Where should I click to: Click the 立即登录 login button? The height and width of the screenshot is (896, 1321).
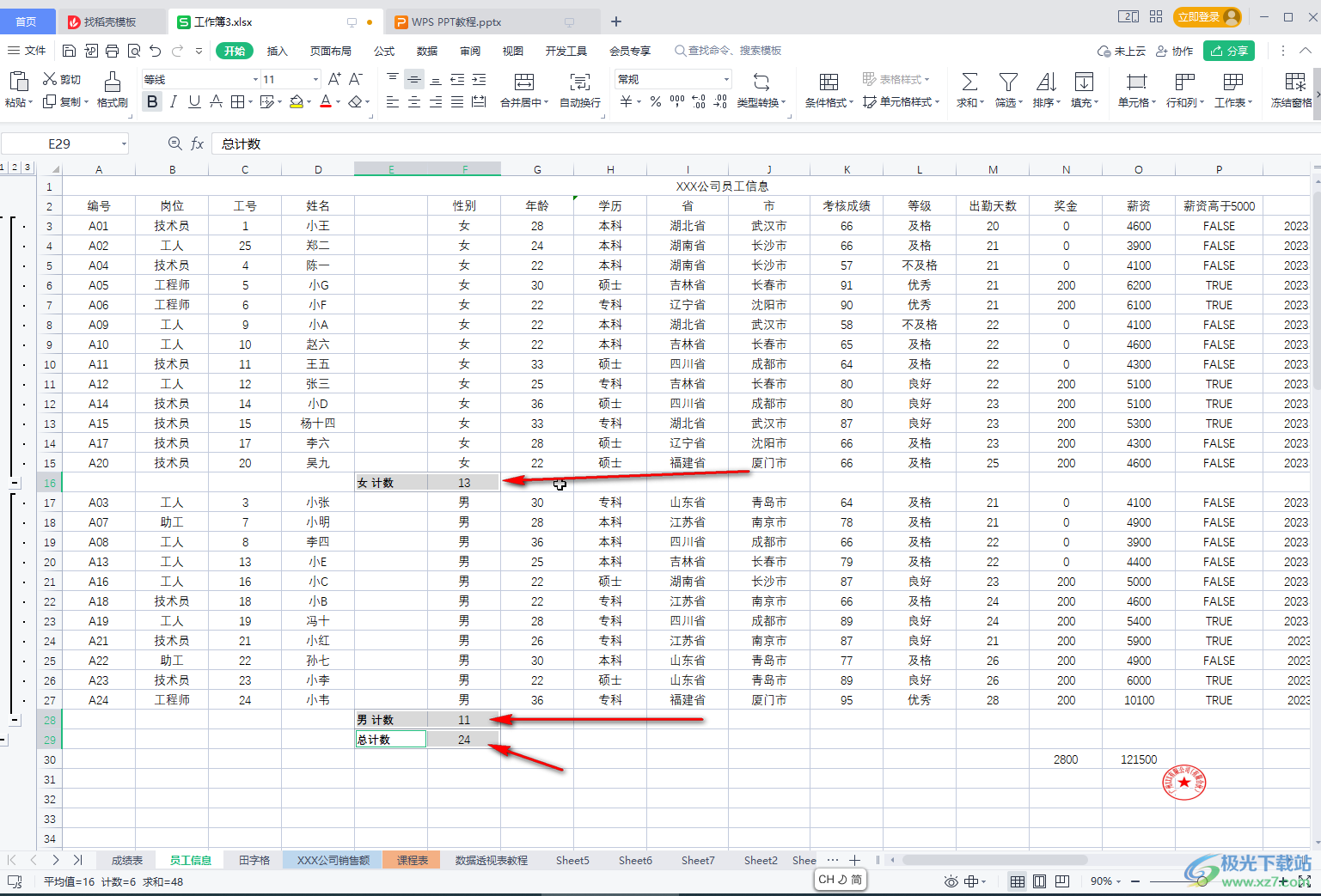coord(1208,17)
